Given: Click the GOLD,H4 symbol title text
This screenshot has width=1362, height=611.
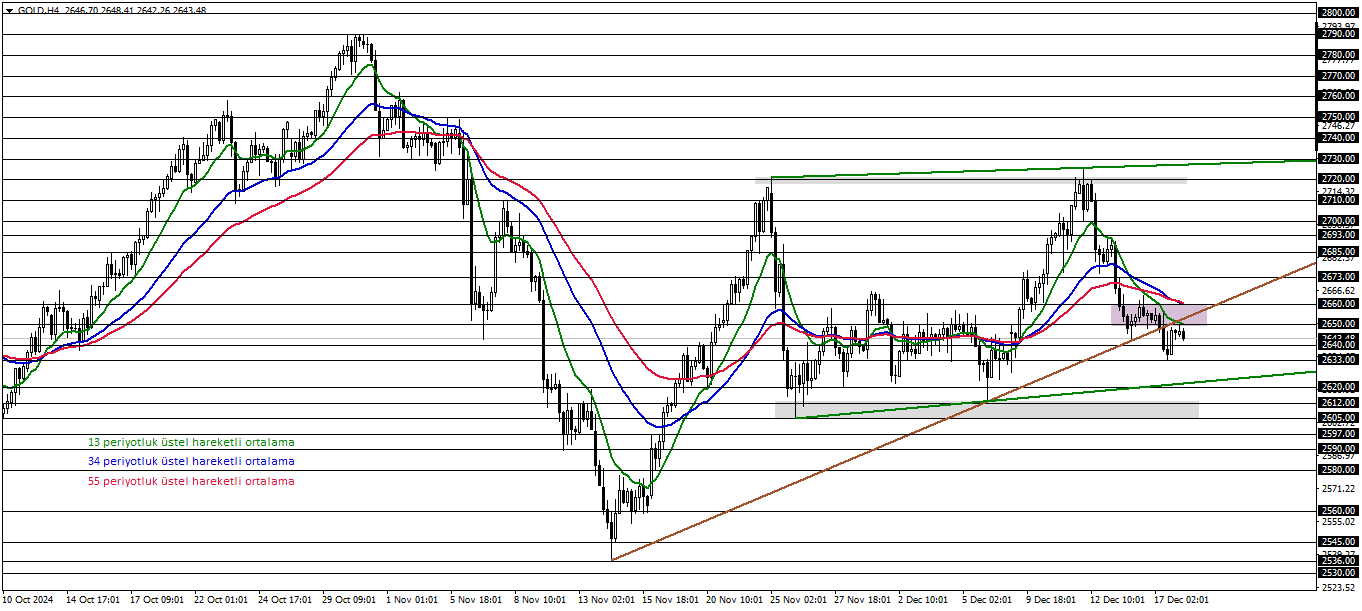Looking at the screenshot, I should pyautogui.click(x=38, y=10).
